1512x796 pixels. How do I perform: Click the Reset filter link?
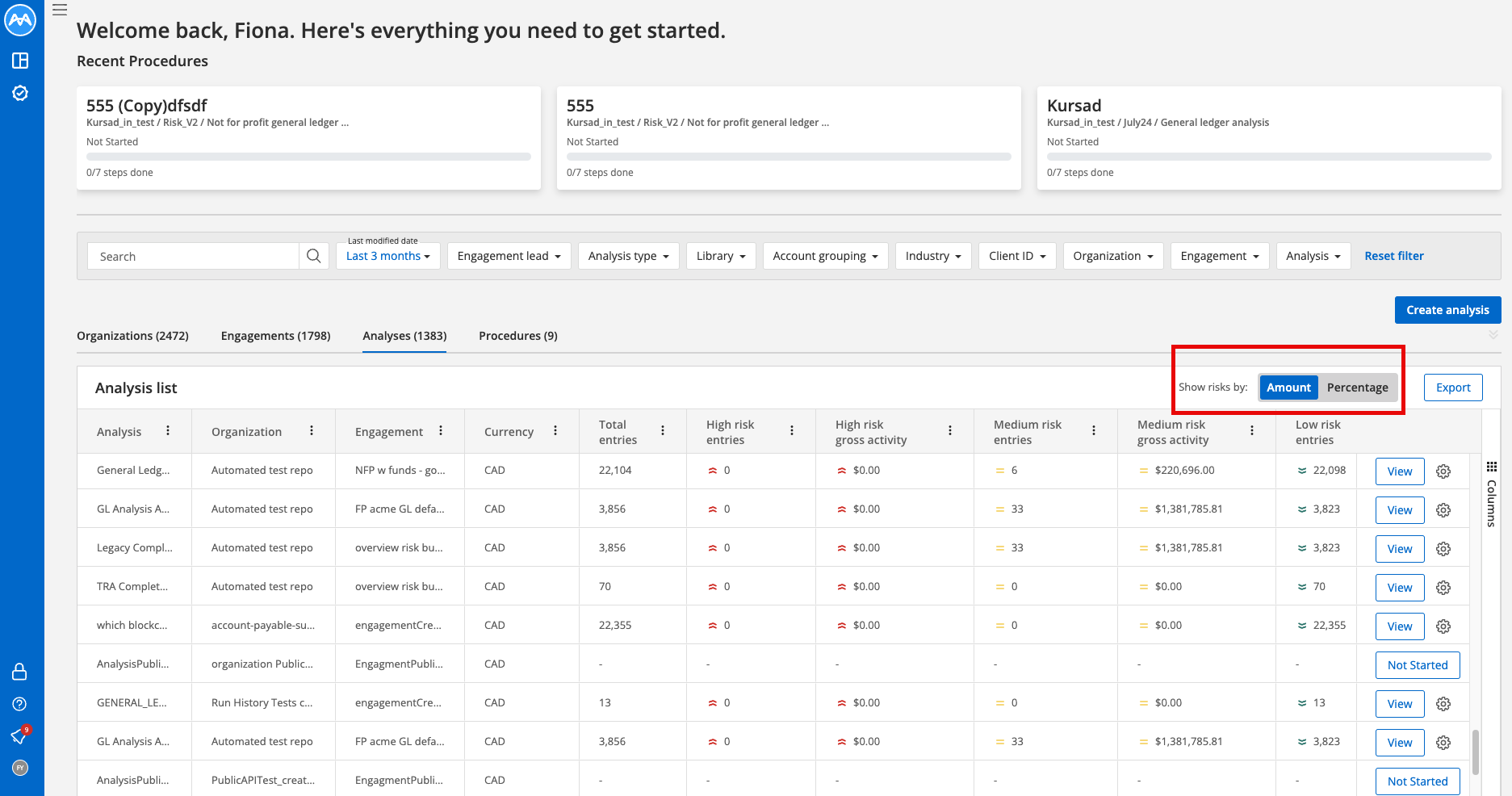coord(1394,256)
